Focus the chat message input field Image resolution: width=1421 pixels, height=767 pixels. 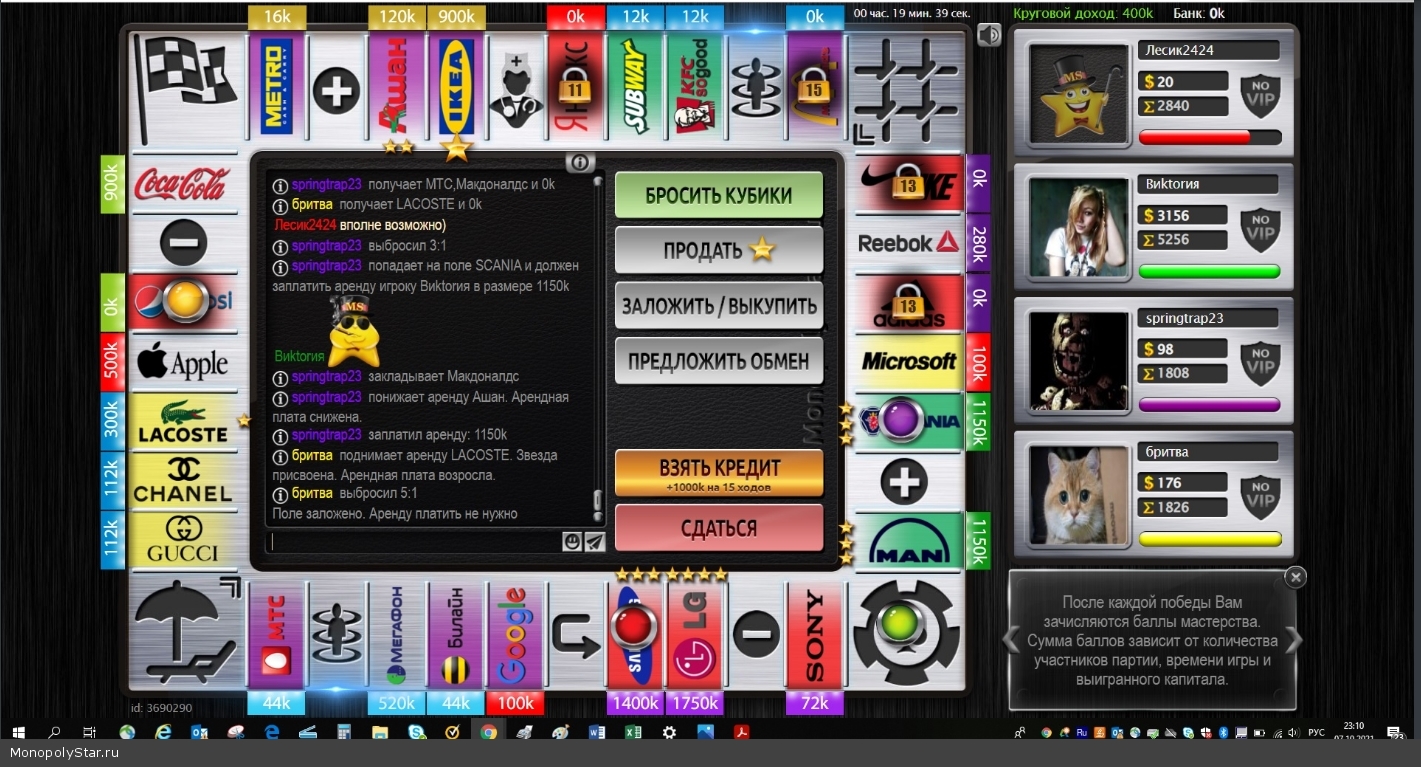414,542
